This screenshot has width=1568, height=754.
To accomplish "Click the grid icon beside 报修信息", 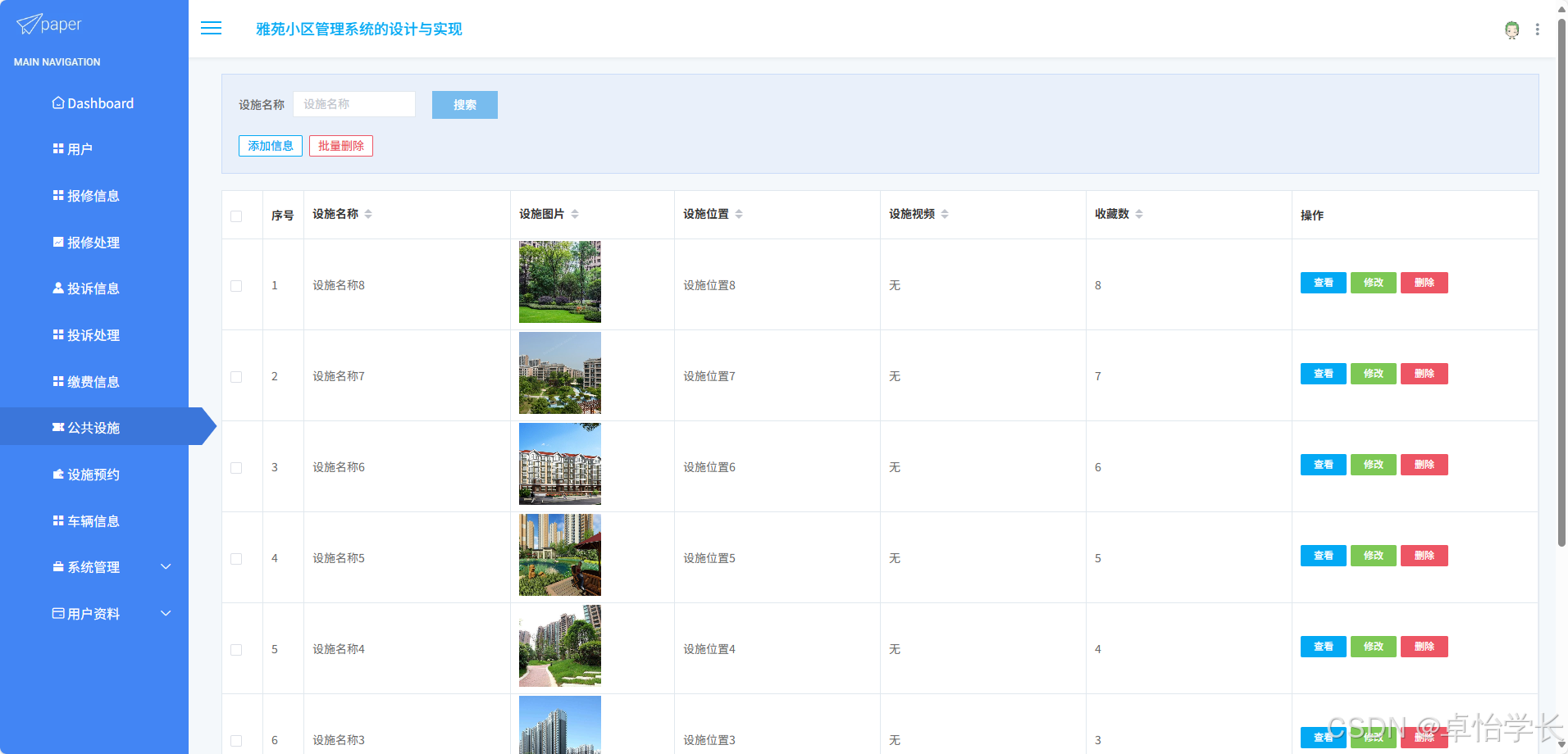I will (58, 196).
